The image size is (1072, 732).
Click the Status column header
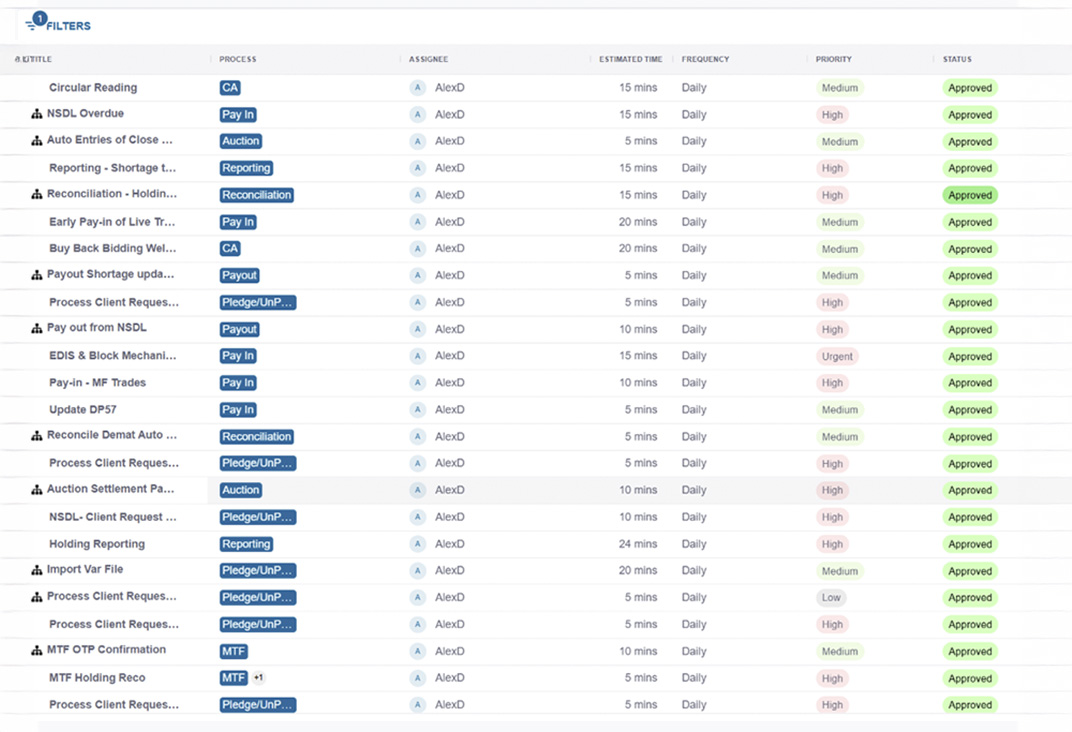tap(957, 60)
